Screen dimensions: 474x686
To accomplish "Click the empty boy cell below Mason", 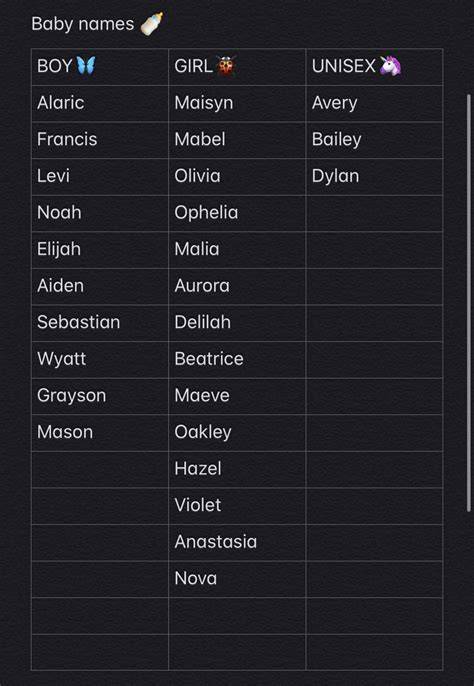I will click(x=100, y=469).
